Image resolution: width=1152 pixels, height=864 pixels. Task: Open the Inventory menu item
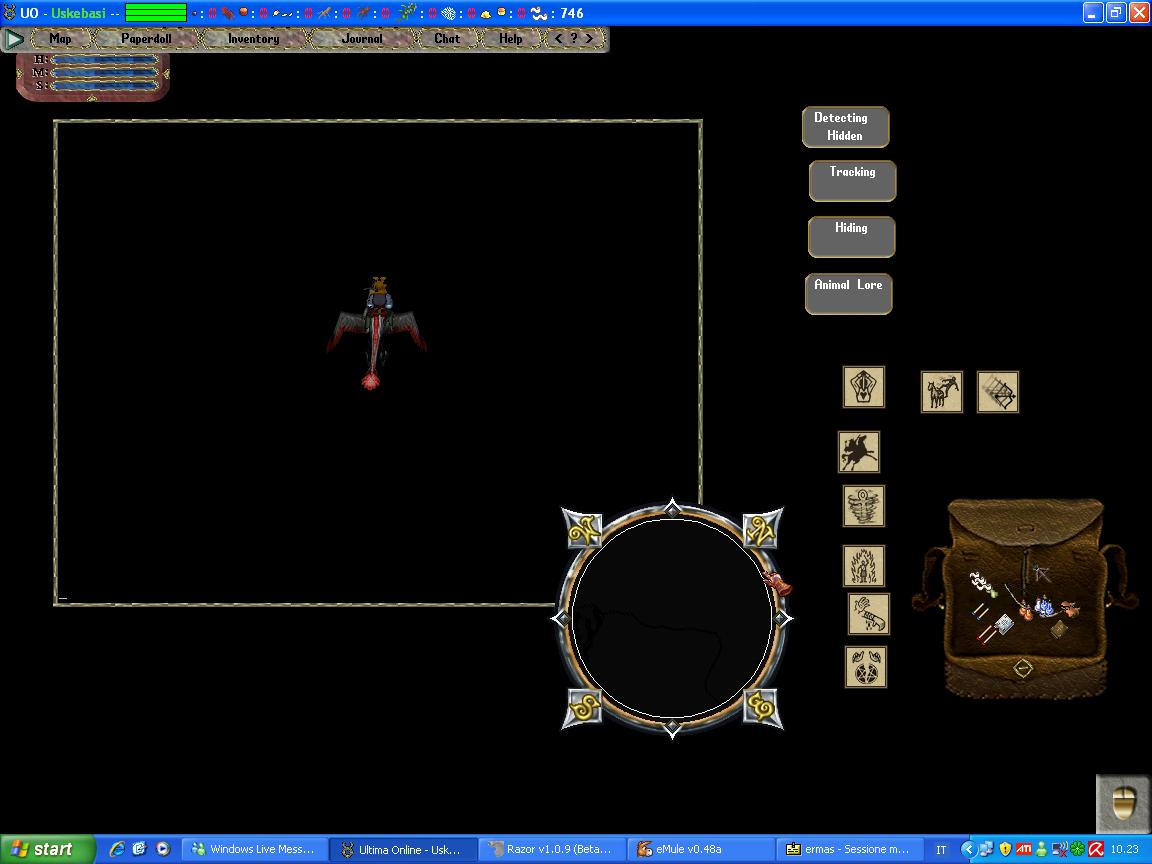point(253,39)
